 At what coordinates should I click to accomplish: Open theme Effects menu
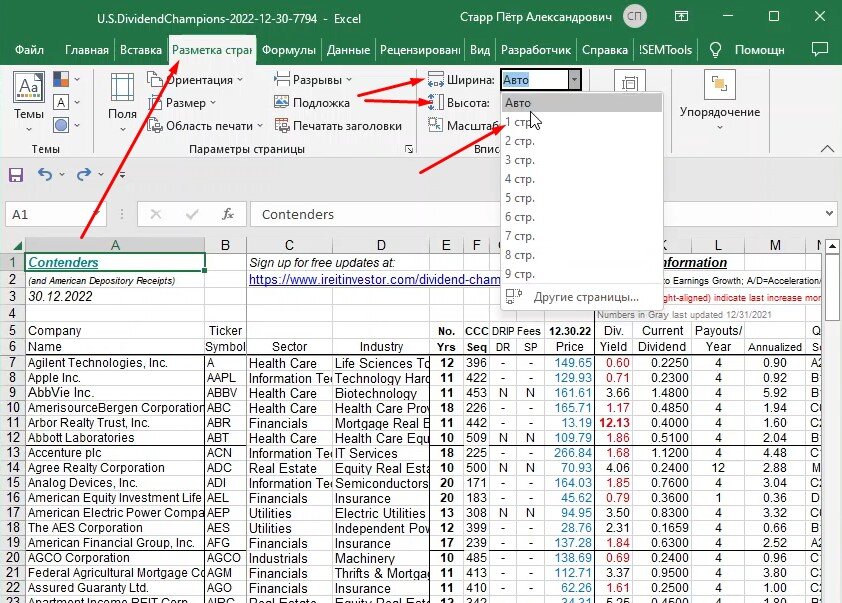point(67,125)
